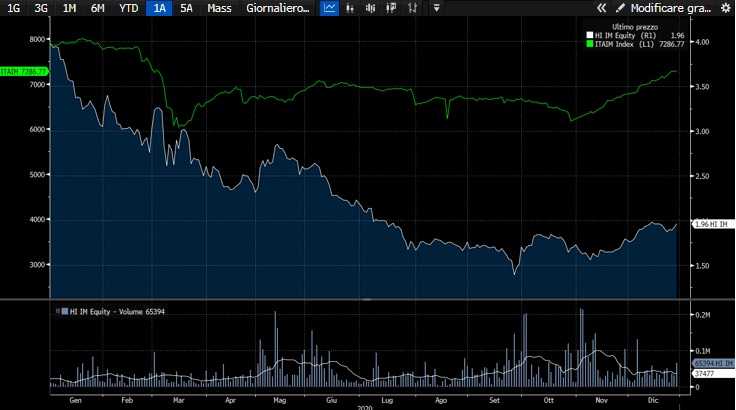Select Mass maximum range tab
The image size is (736, 410).
click(x=219, y=8)
